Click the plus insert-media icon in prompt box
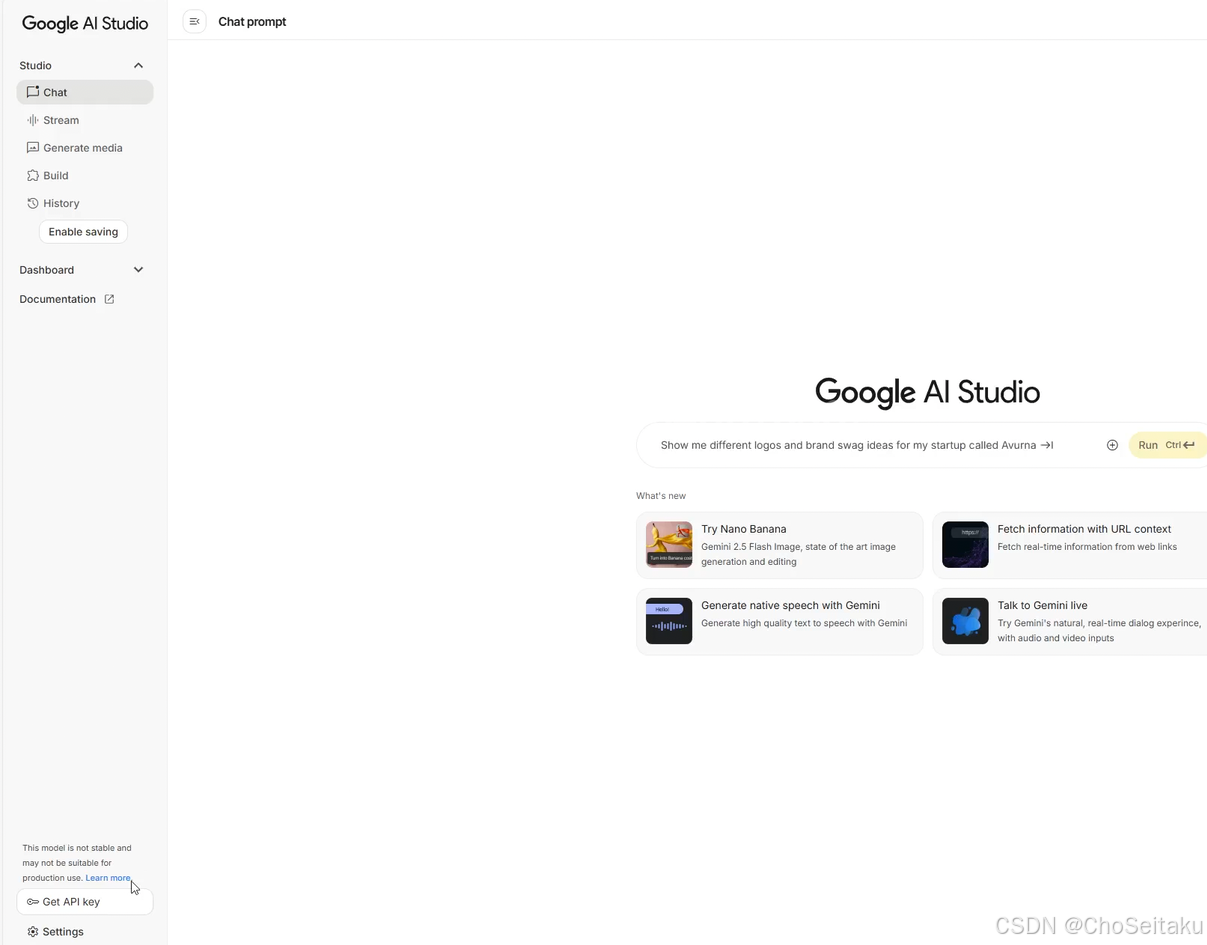The width and height of the screenshot is (1207, 945). click(x=1112, y=445)
